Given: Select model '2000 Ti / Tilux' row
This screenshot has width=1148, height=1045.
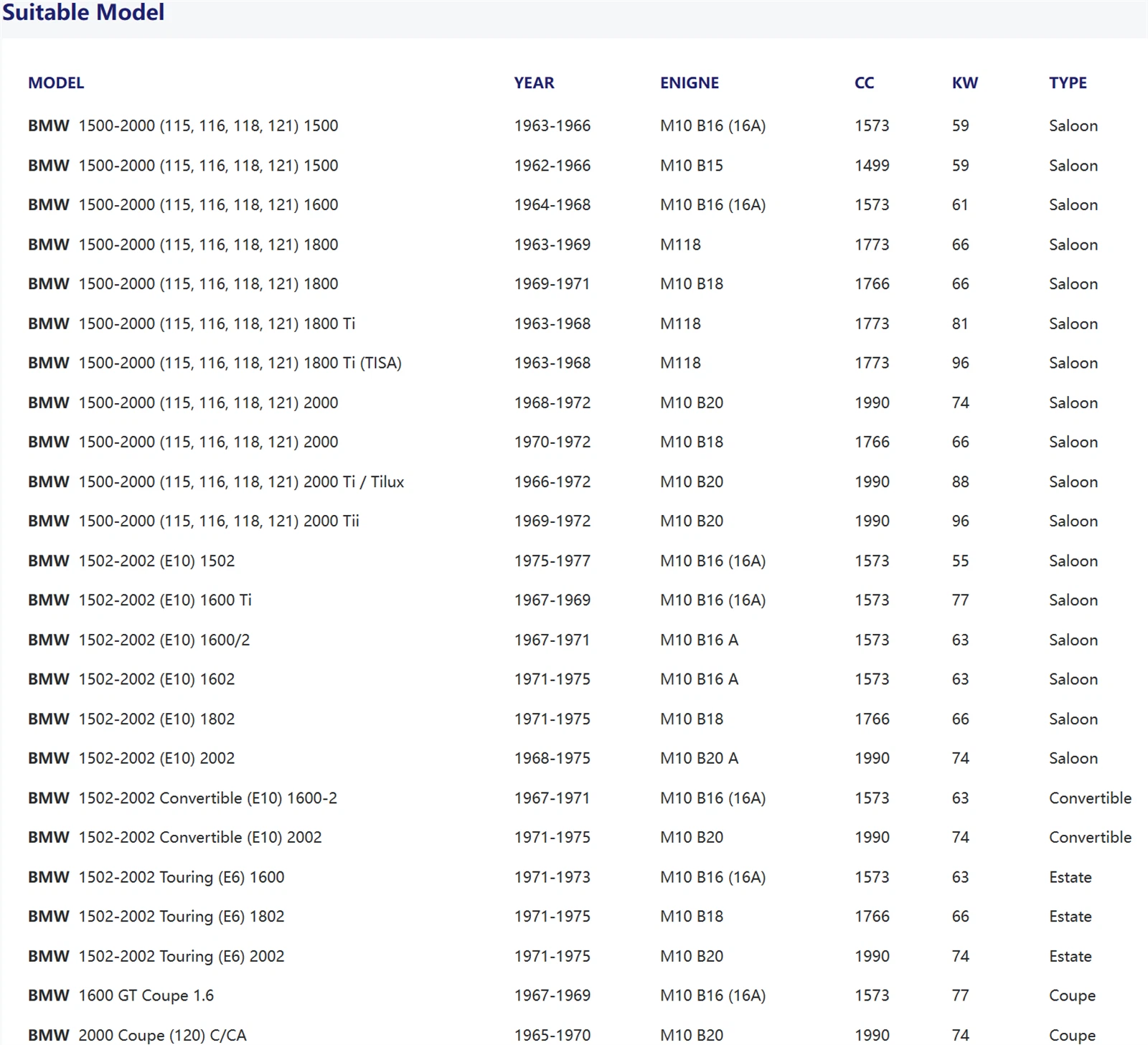Looking at the screenshot, I should (216, 482).
